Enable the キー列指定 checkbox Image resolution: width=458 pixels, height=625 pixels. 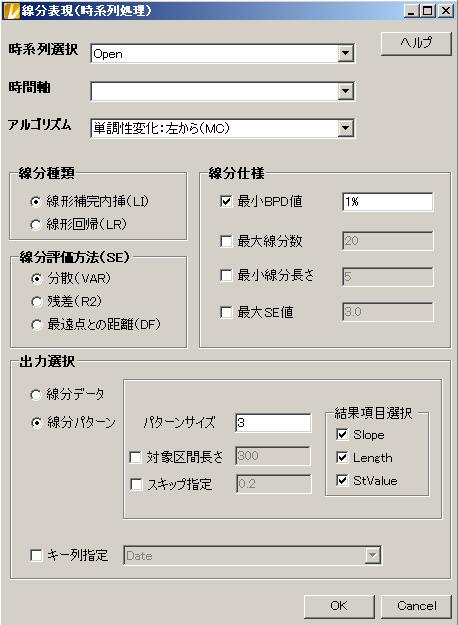pos(36,555)
